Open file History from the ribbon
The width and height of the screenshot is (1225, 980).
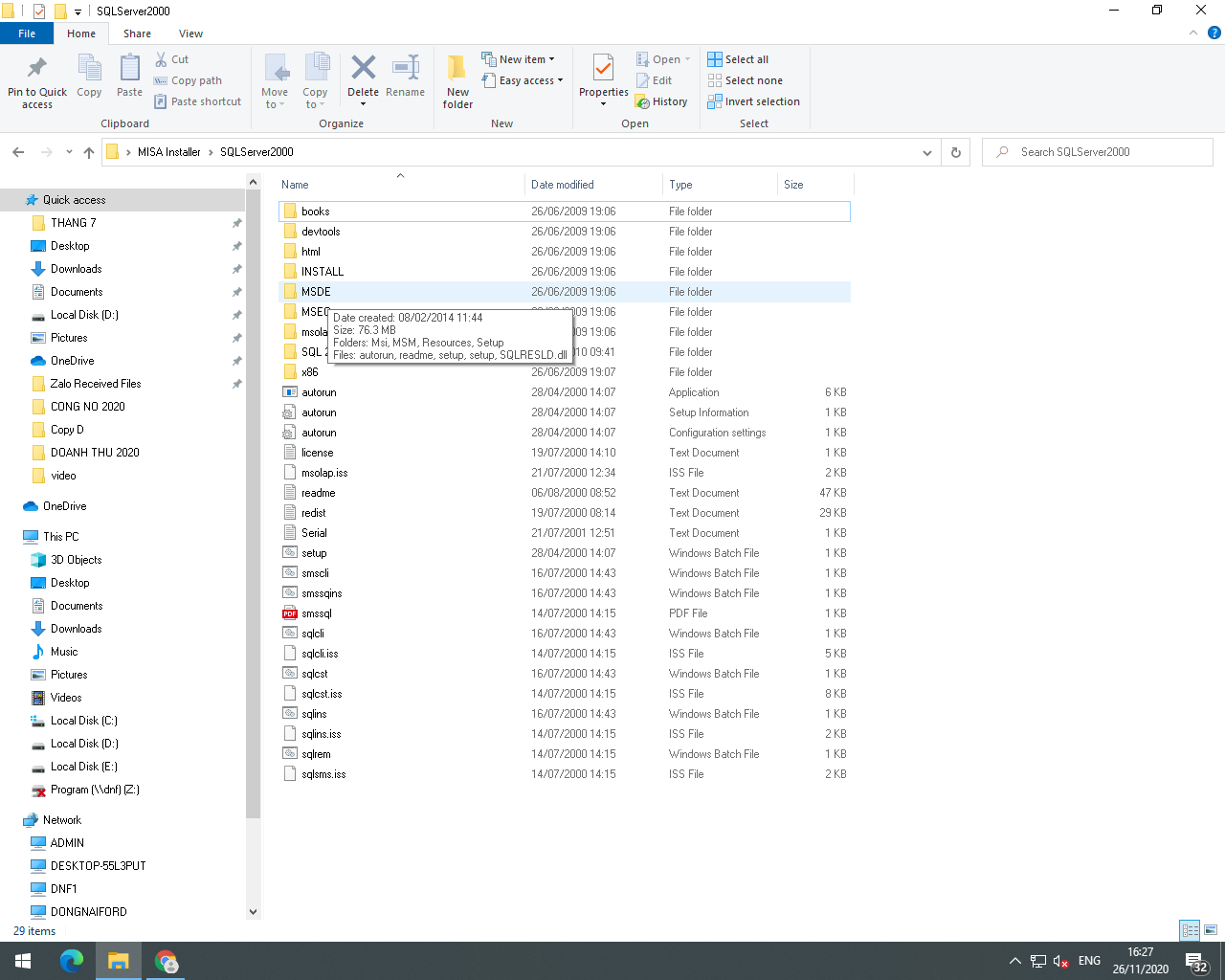click(x=661, y=101)
